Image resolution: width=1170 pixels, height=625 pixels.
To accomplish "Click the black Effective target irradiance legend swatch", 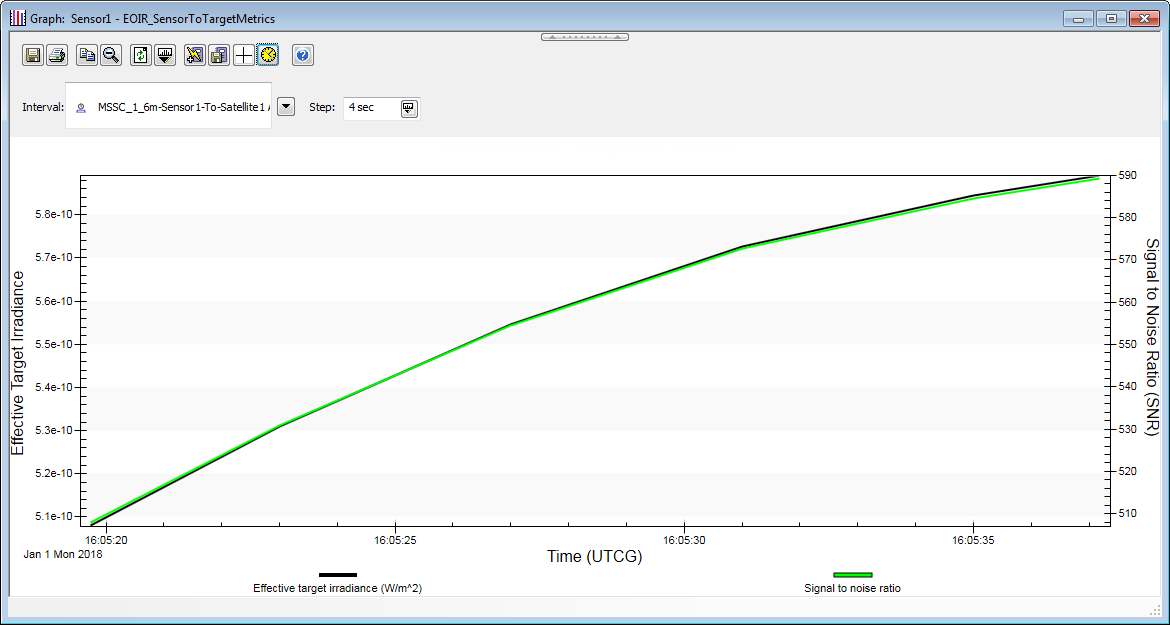I will click(338, 575).
